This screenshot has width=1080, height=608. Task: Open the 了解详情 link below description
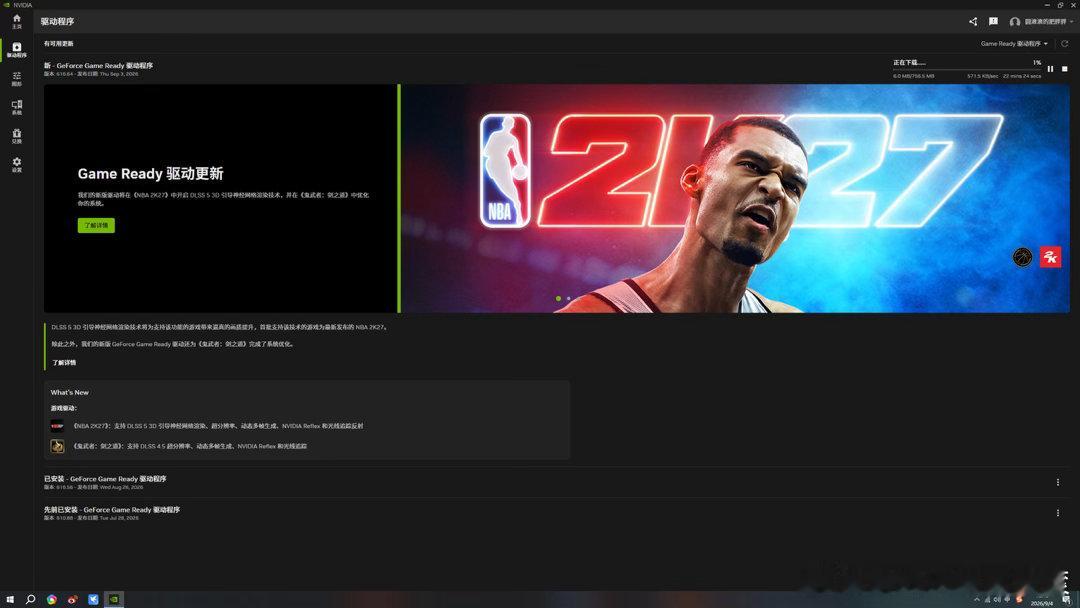pos(64,362)
